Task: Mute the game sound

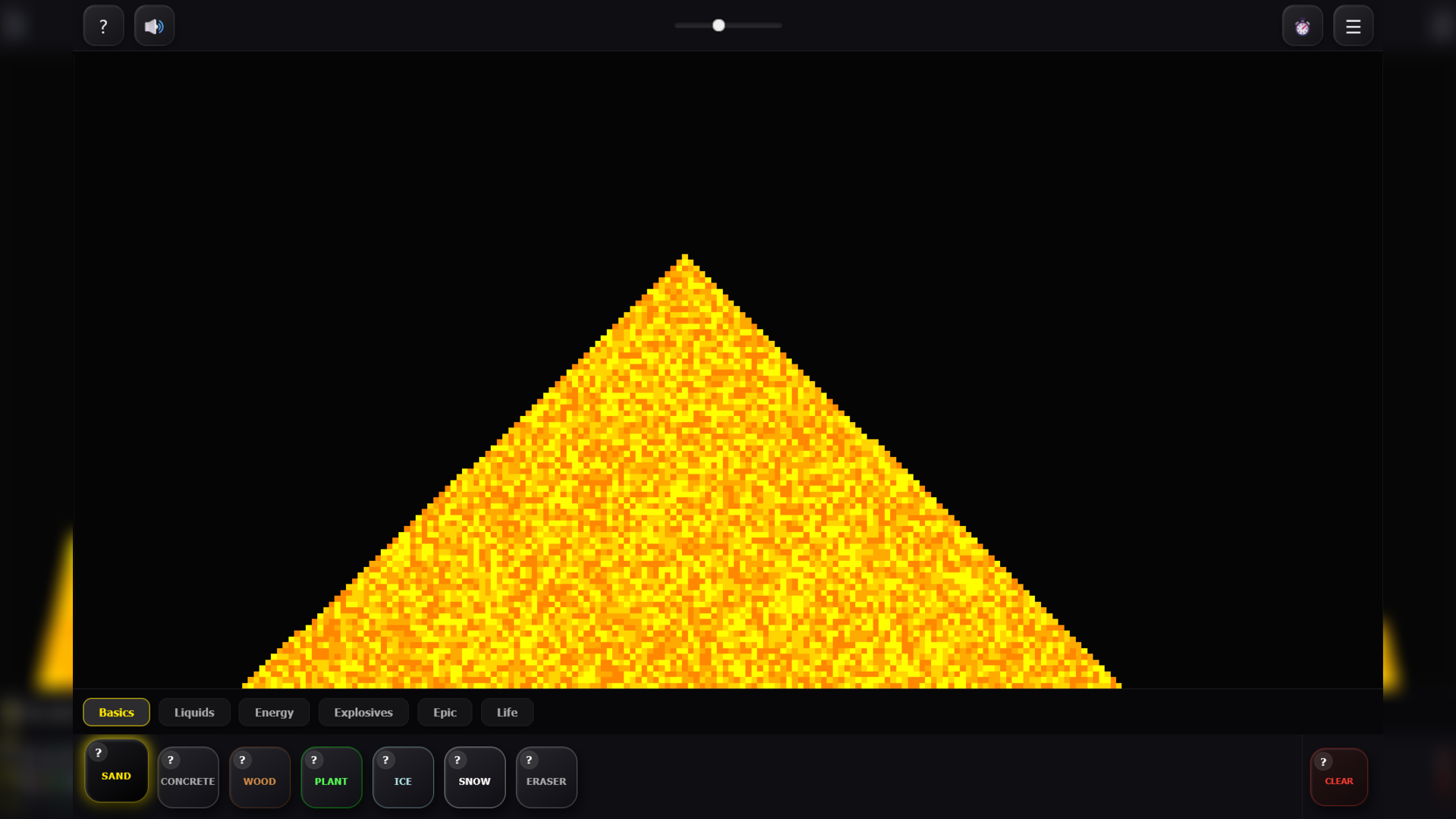Action: pos(154,25)
